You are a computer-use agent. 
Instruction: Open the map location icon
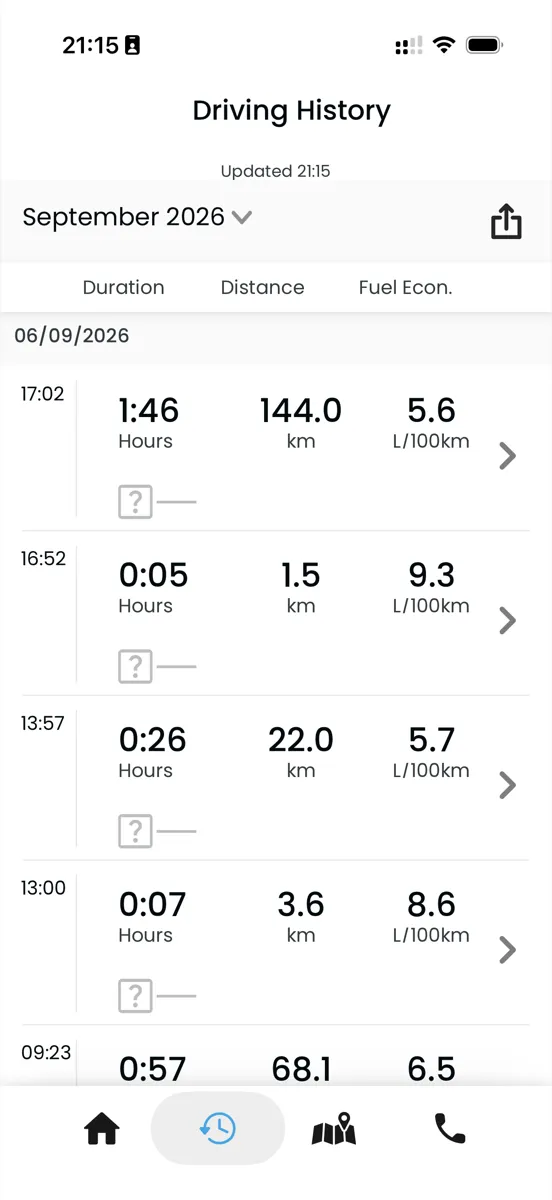coord(334,1129)
